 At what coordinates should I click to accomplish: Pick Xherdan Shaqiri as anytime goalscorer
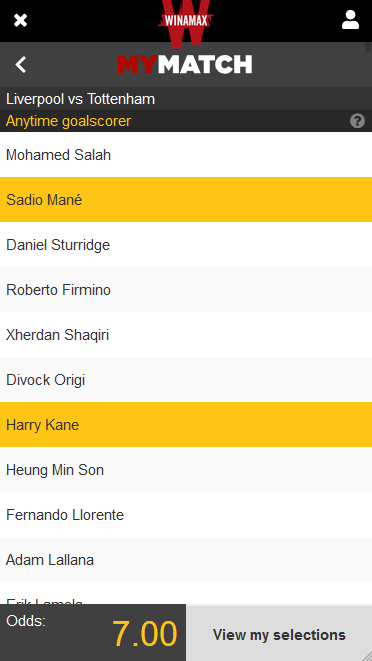[x=186, y=335]
